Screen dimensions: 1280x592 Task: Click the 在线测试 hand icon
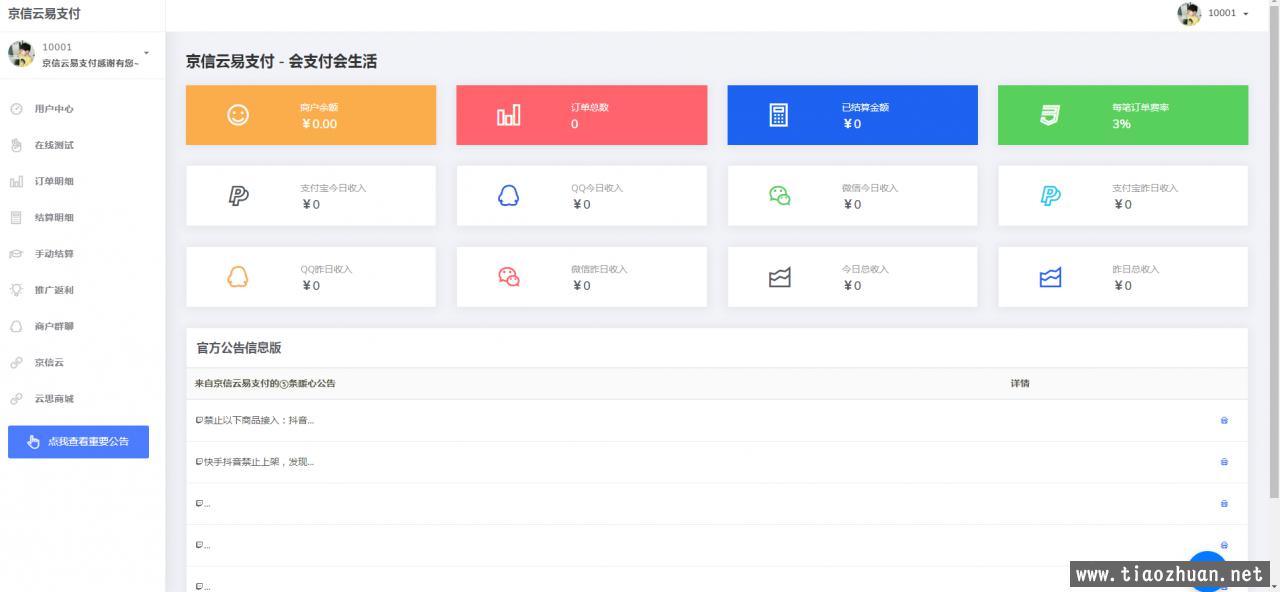click(x=16, y=145)
